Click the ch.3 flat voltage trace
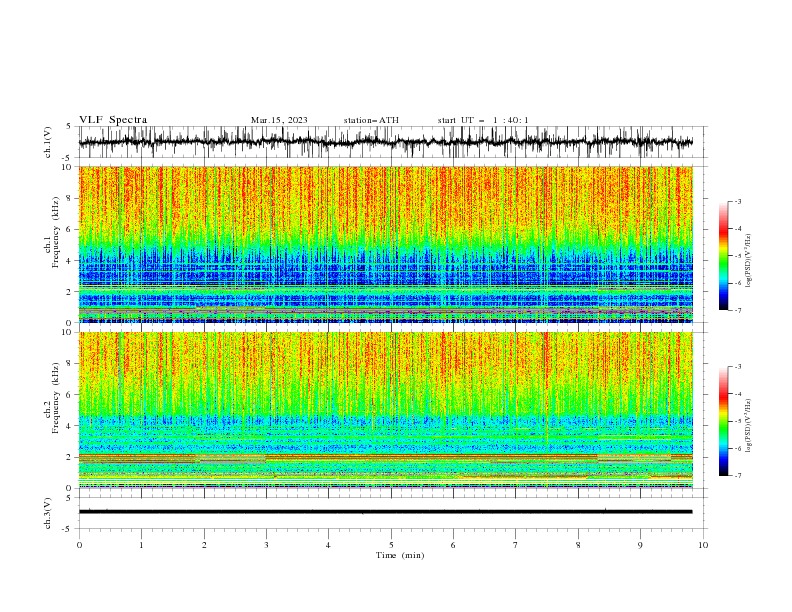 point(386,512)
